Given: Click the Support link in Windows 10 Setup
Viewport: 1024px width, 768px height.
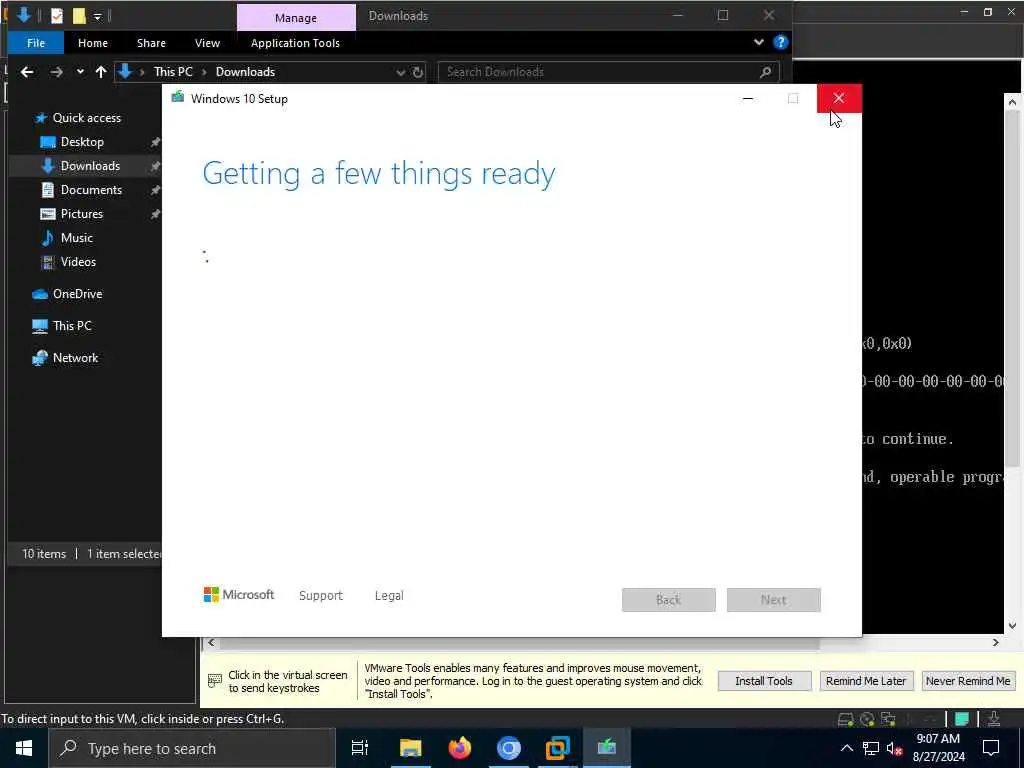Looking at the screenshot, I should pos(321,596).
